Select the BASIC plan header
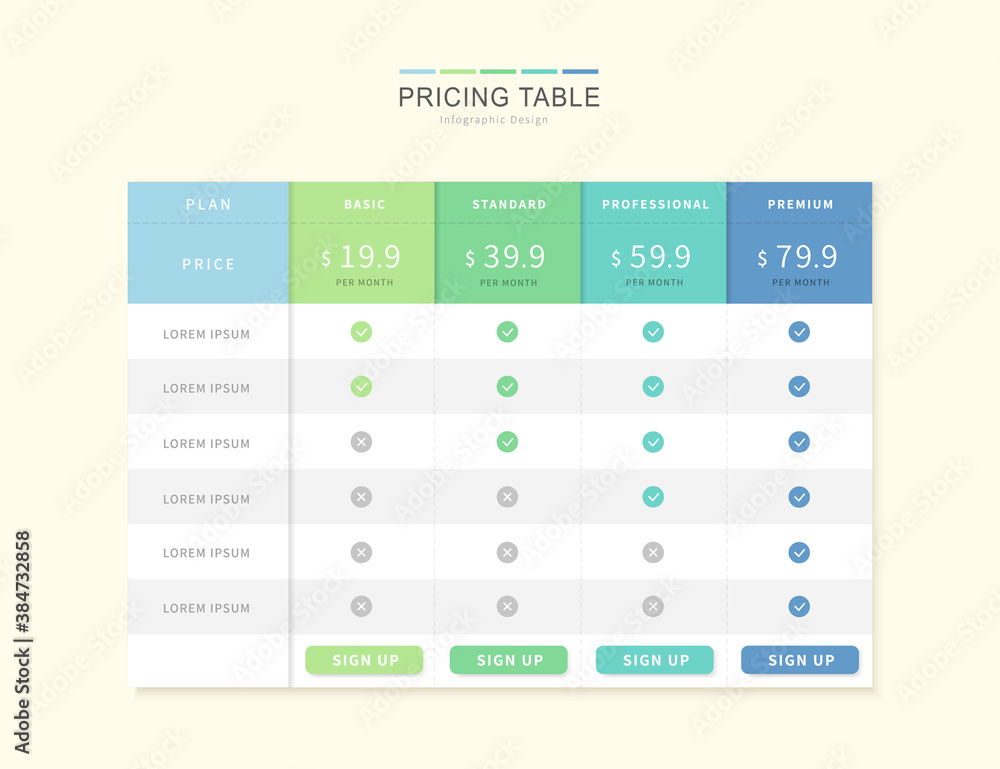Screen dimensions: 1000x769 click(x=362, y=203)
